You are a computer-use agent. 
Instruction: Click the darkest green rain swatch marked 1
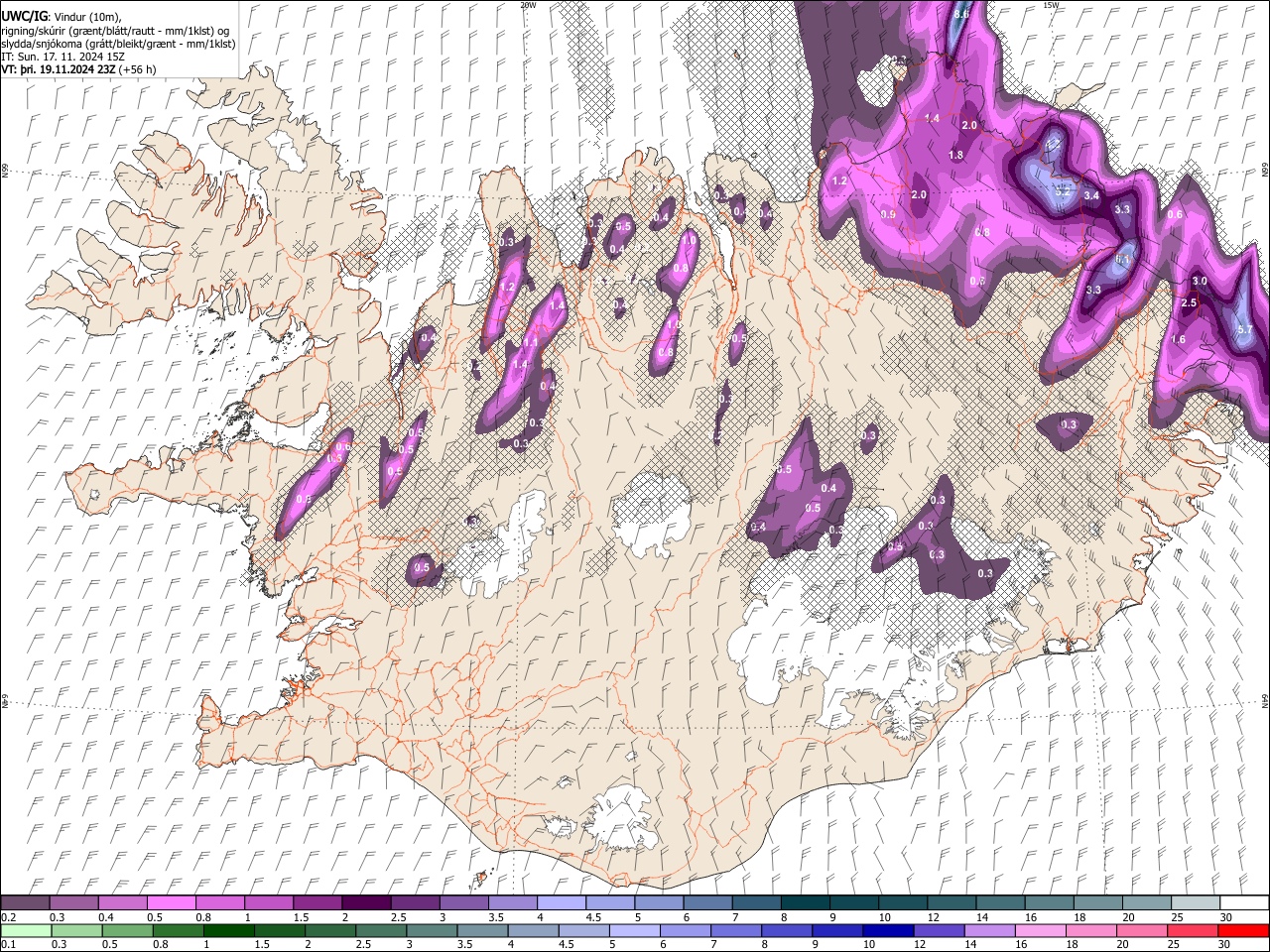[x=227, y=931]
